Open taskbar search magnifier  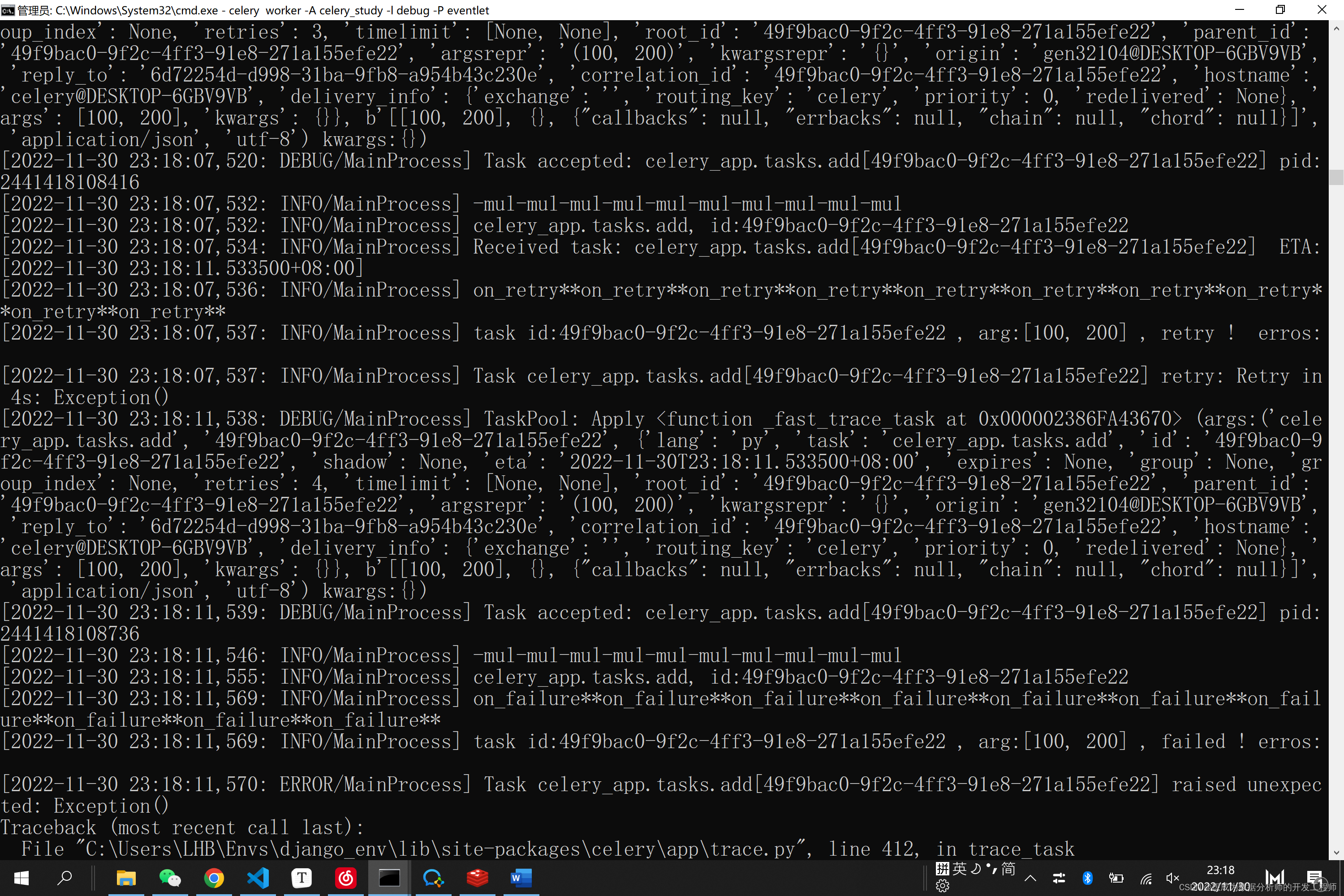[x=64, y=878]
